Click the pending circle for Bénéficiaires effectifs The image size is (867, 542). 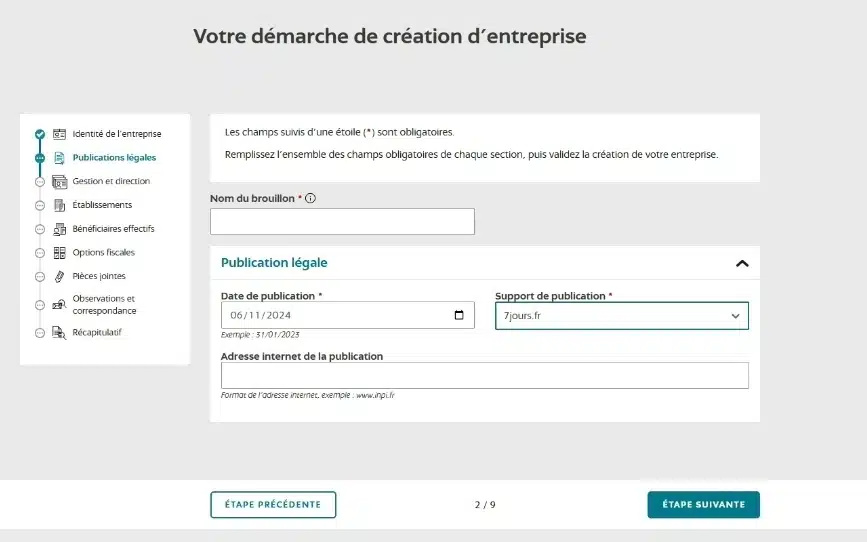40,229
